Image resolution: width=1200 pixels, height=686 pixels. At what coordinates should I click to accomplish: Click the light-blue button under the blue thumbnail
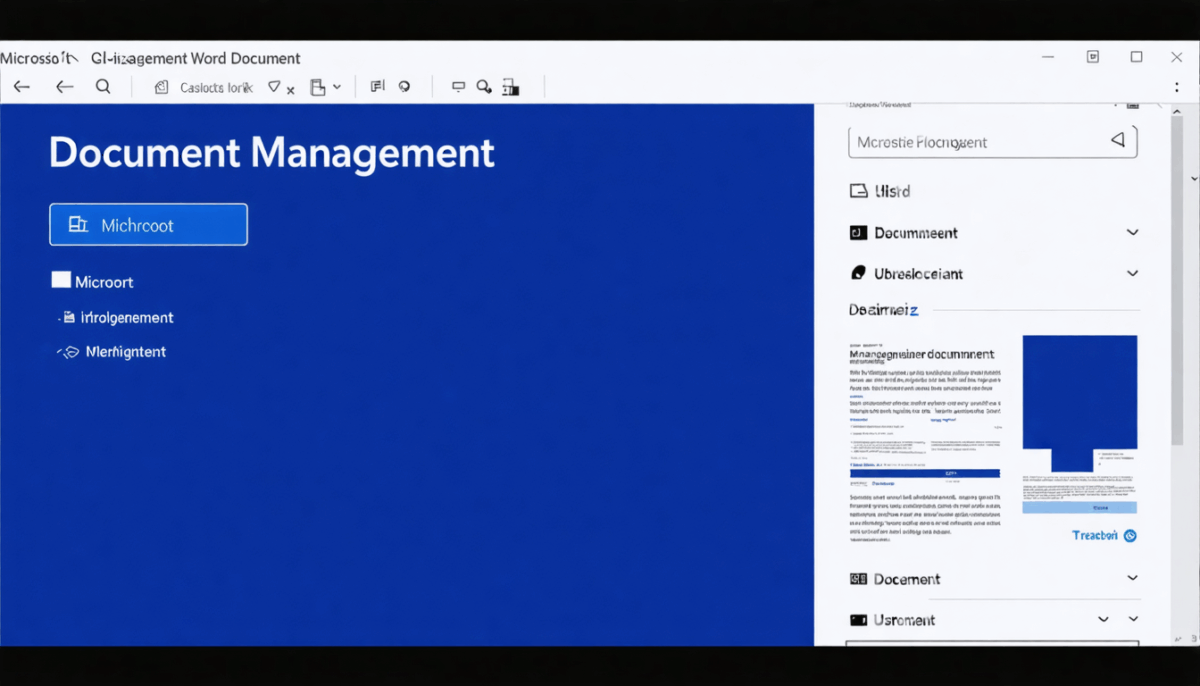(x=1079, y=507)
